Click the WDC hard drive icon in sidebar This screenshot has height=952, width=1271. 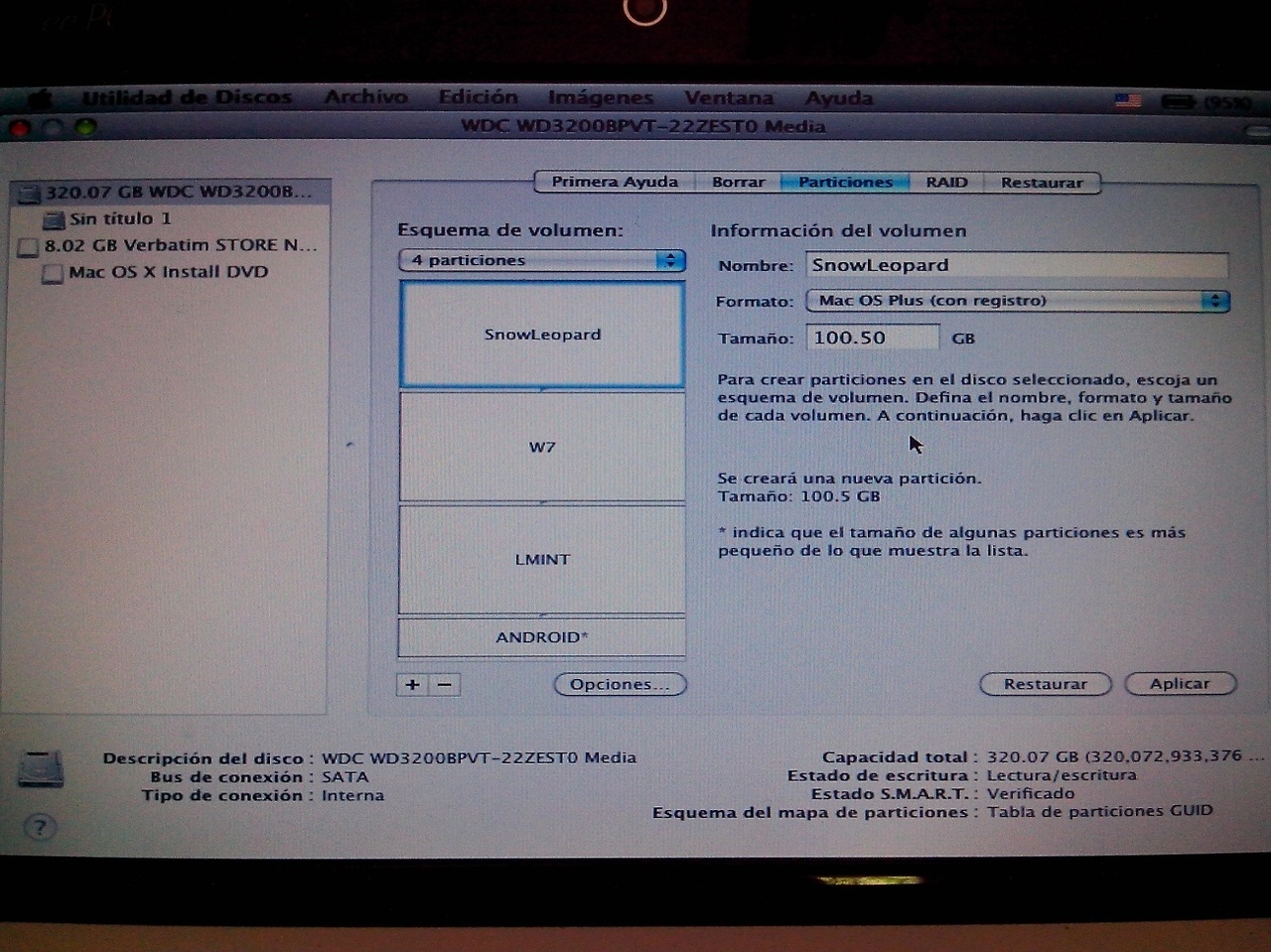pyautogui.click(x=30, y=193)
